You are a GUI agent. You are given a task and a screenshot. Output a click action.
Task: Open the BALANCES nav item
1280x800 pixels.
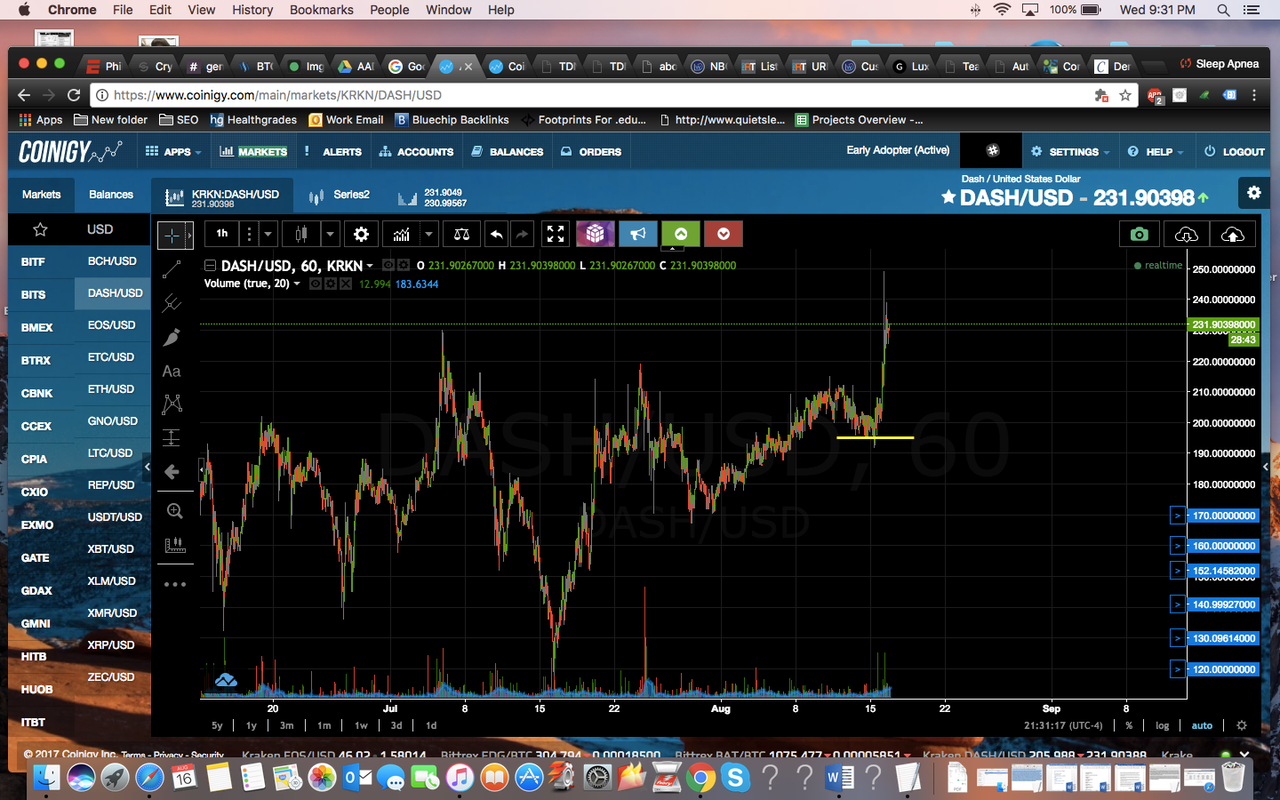click(x=507, y=151)
